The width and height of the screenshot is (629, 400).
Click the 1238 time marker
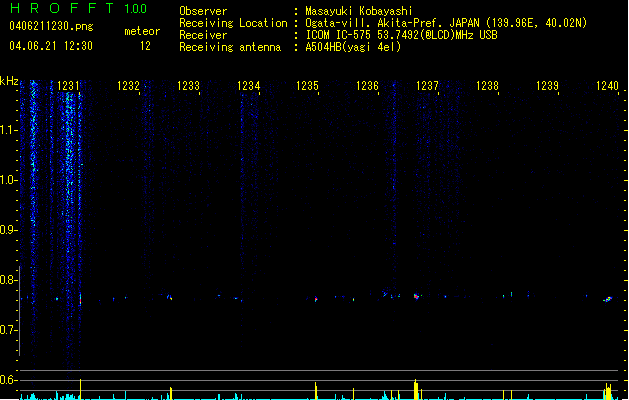pyautogui.click(x=487, y=86)
